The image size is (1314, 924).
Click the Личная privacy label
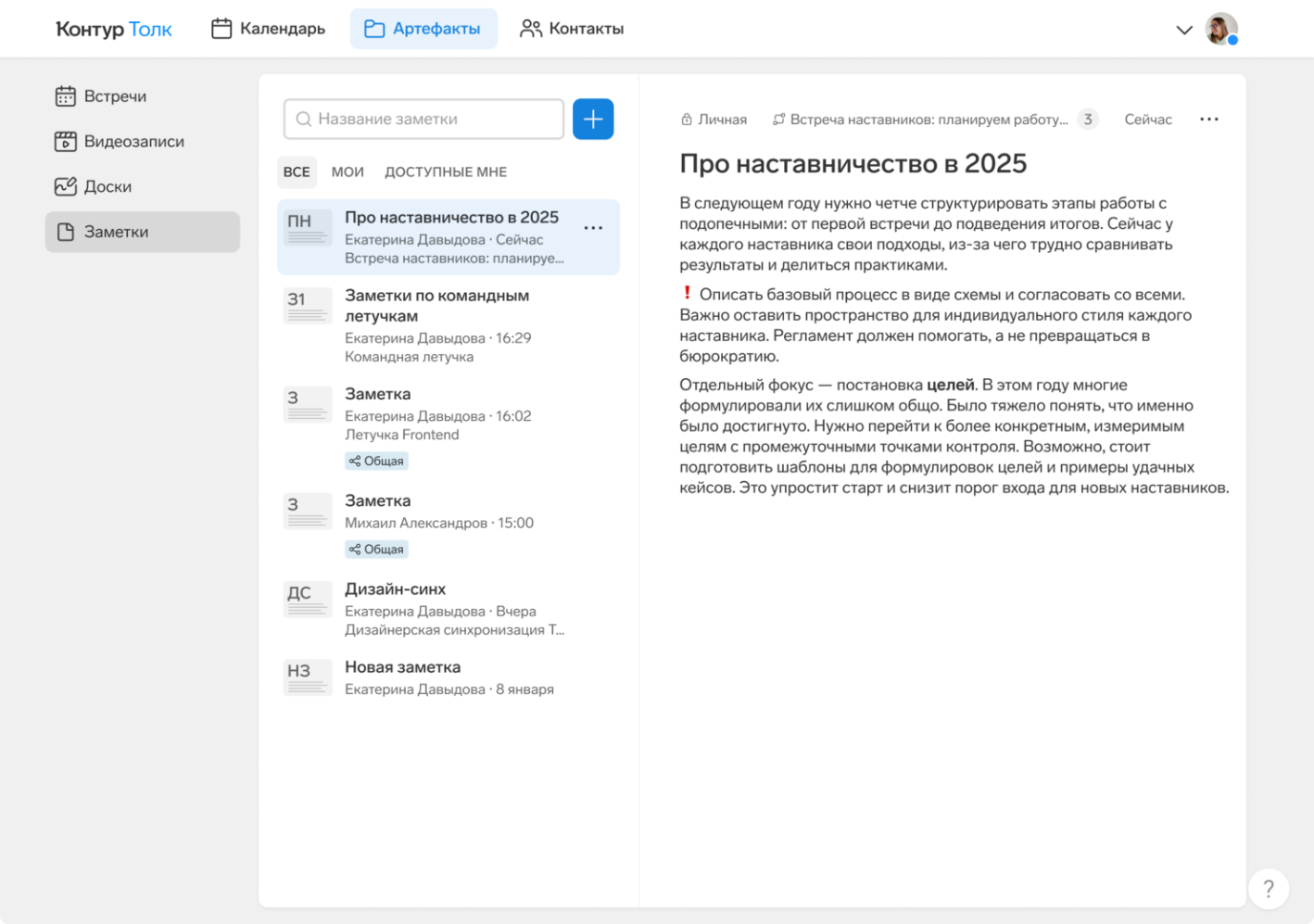pos(714,120)
